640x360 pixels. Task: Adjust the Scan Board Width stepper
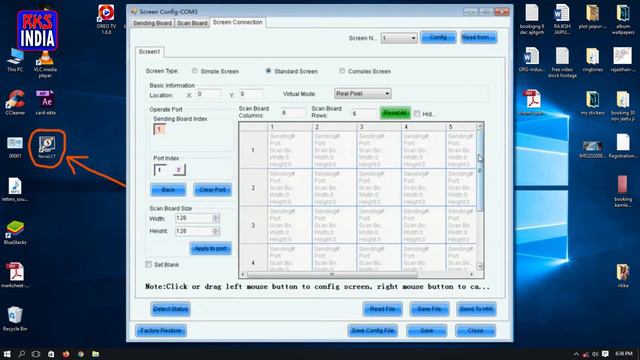pyautogui.click(x=216, y=218)
